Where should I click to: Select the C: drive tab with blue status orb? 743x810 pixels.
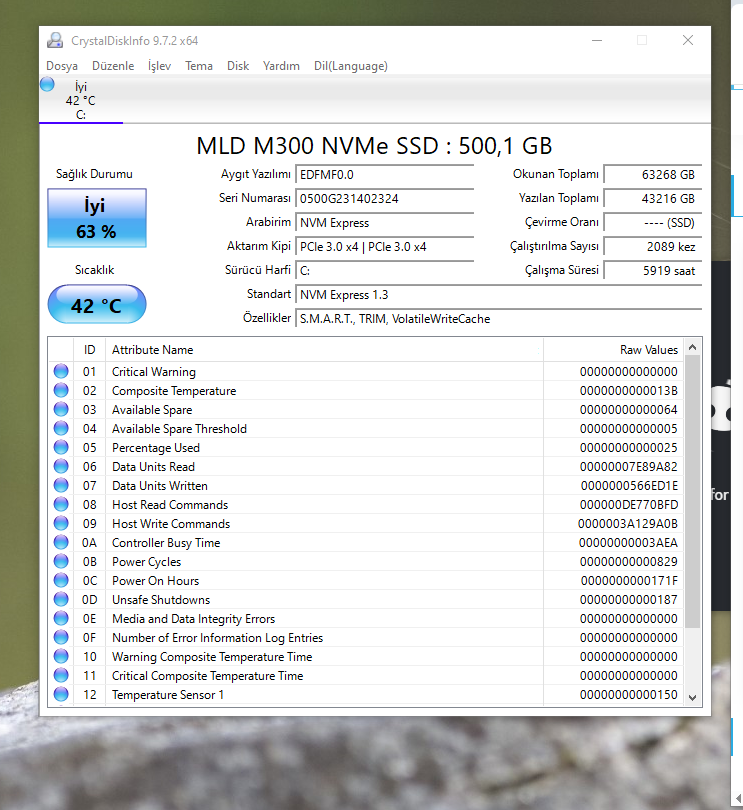coord(81,100)
